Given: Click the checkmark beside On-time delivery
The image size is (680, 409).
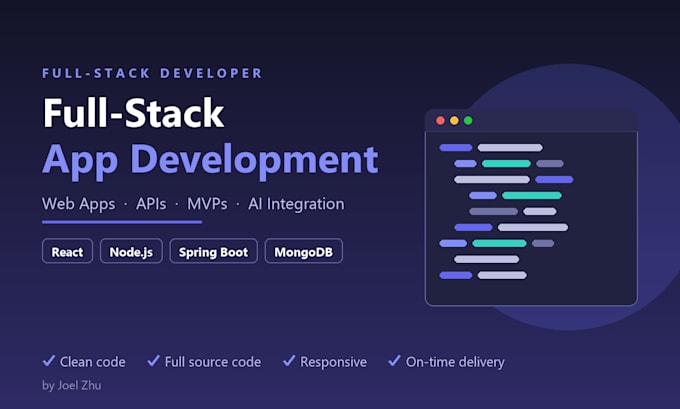Looking at the screenshot, I should click(x=394, y=361).
